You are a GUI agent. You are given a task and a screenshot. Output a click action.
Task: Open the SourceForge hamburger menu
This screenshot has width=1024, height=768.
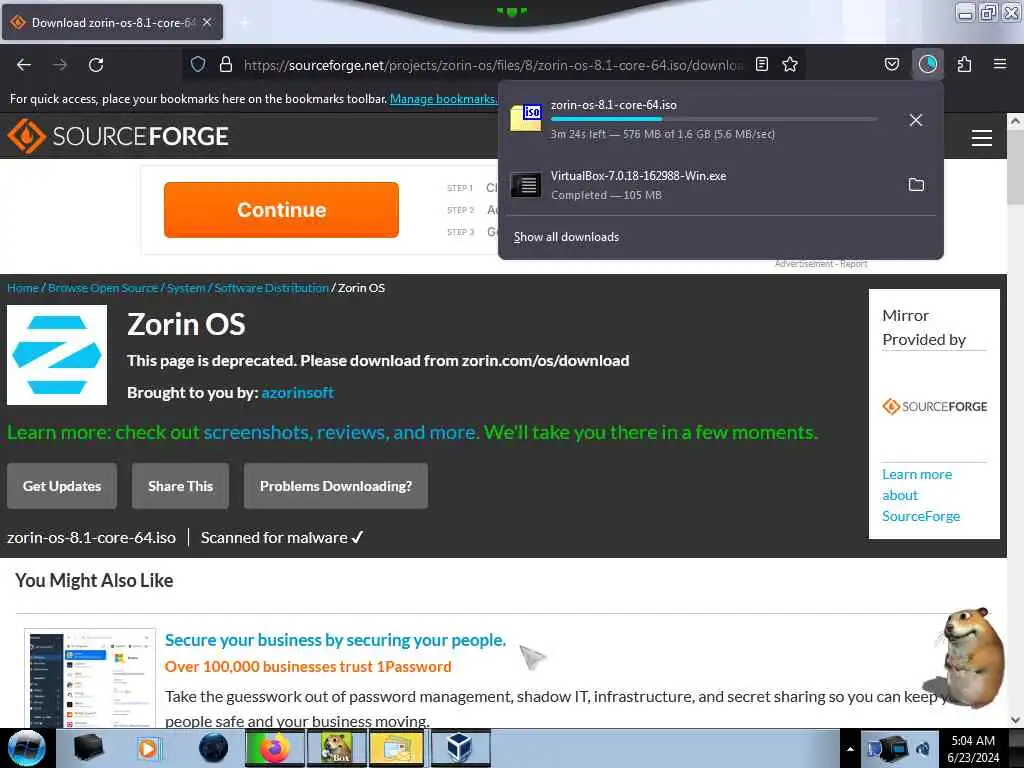982,138
